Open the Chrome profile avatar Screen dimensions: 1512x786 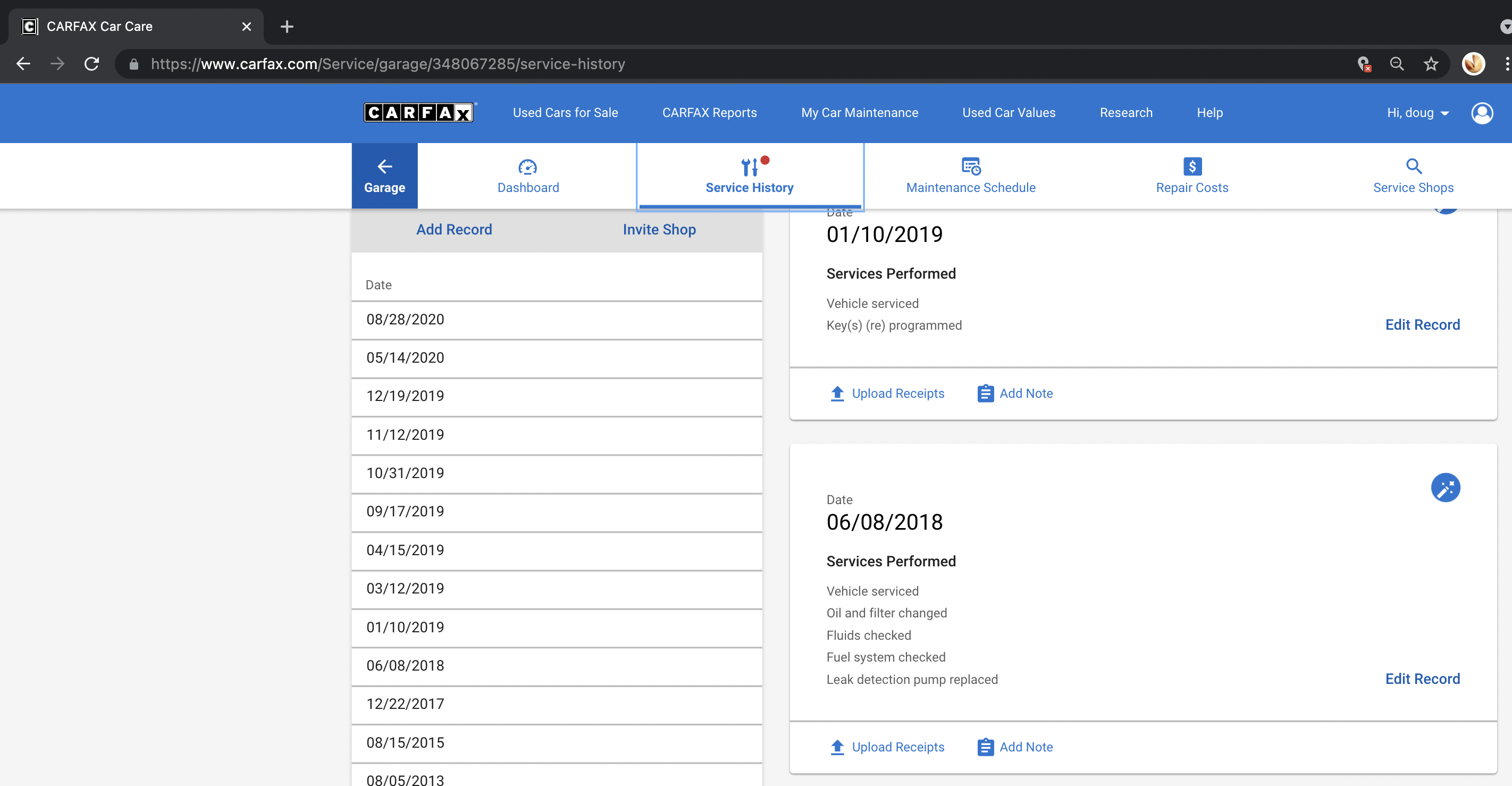point(1473,64)
